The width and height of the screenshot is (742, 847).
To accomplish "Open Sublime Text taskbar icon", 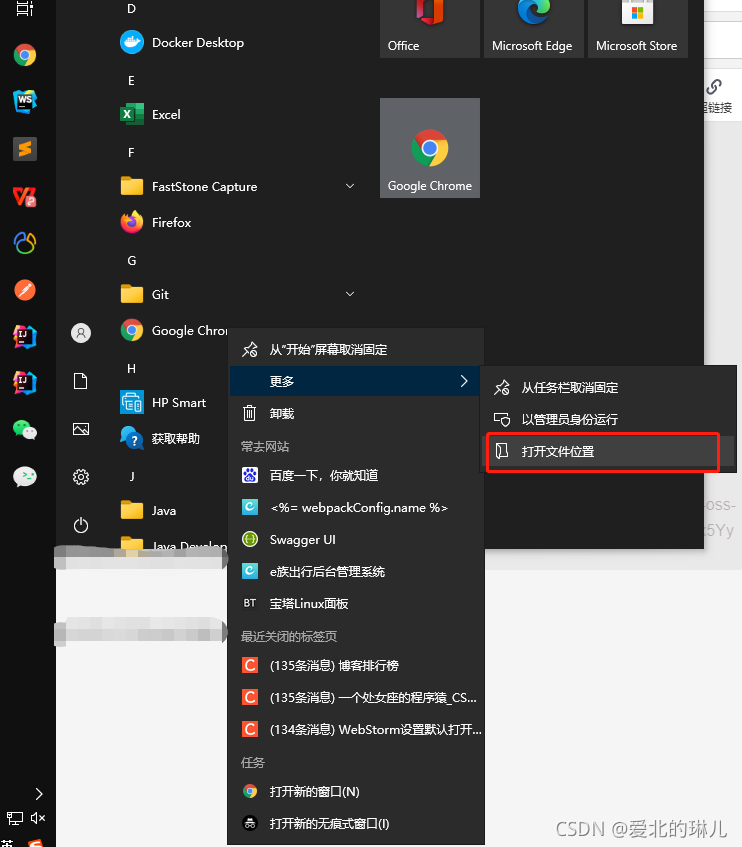I will pyautogui.click(x=25, y=149).
